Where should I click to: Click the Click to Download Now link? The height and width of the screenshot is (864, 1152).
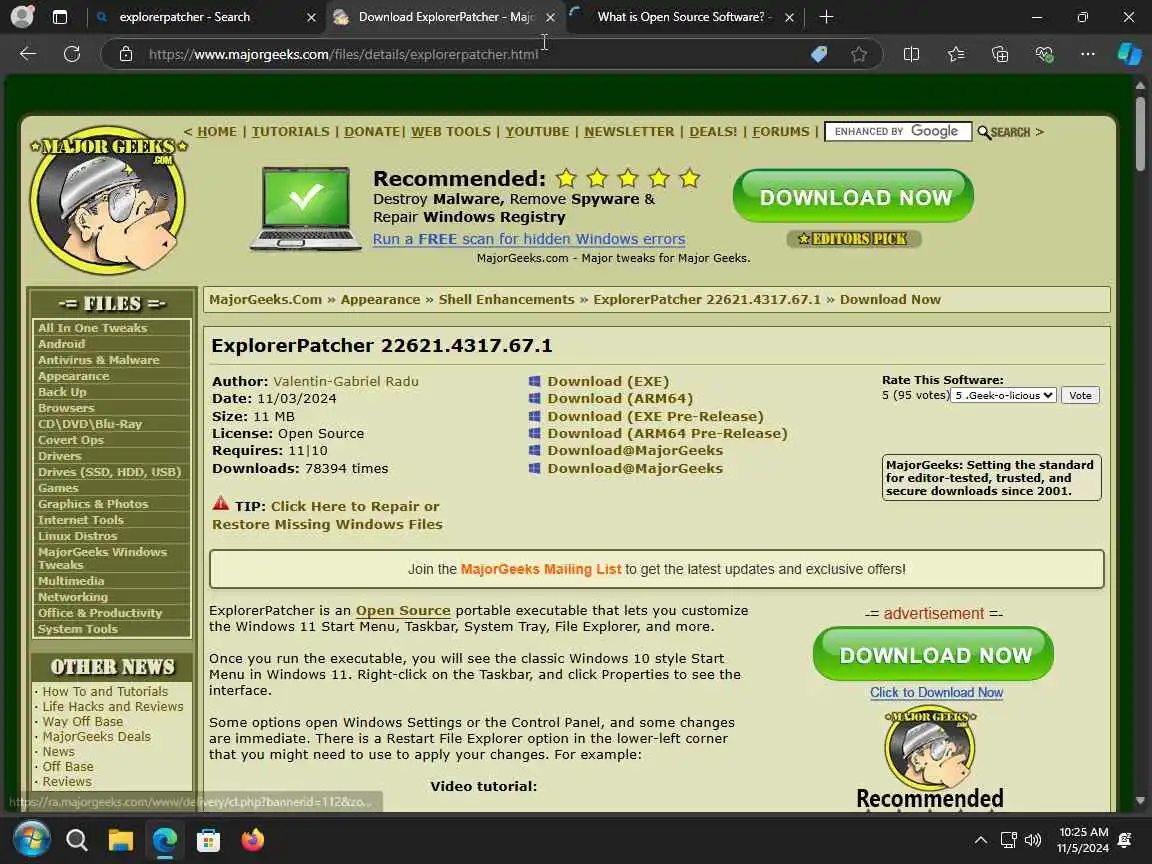(936, 692)
